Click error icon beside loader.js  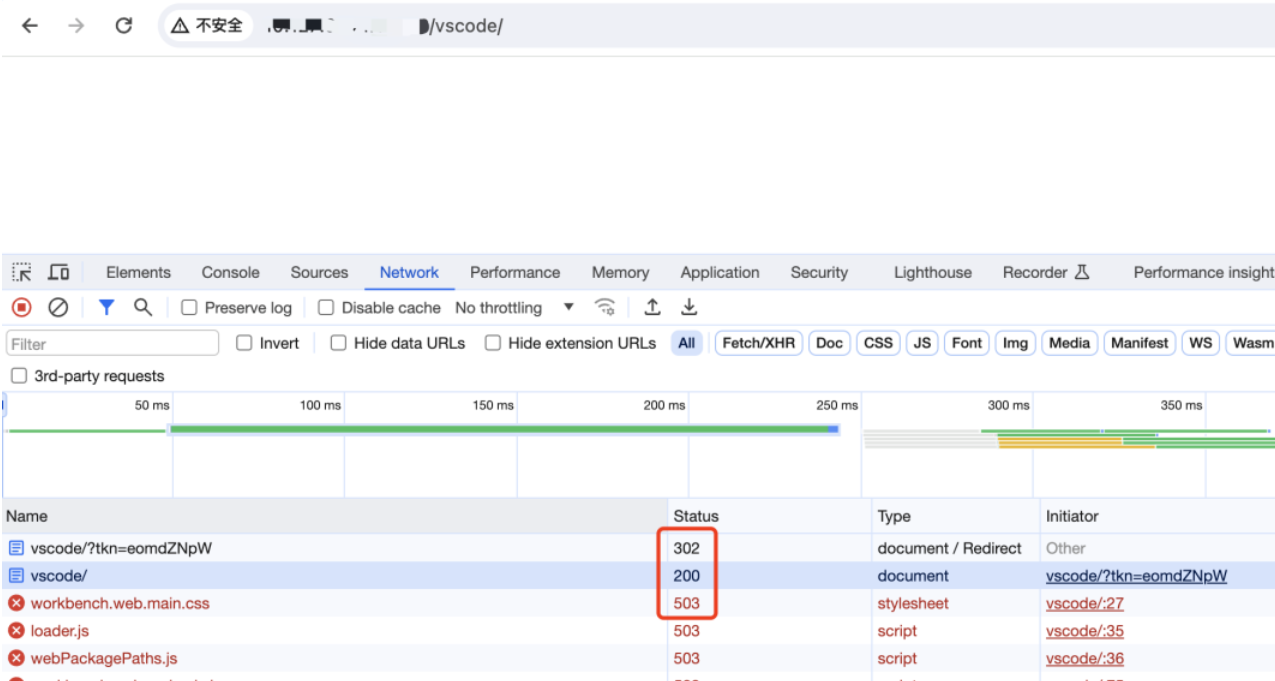pos(16,631)
